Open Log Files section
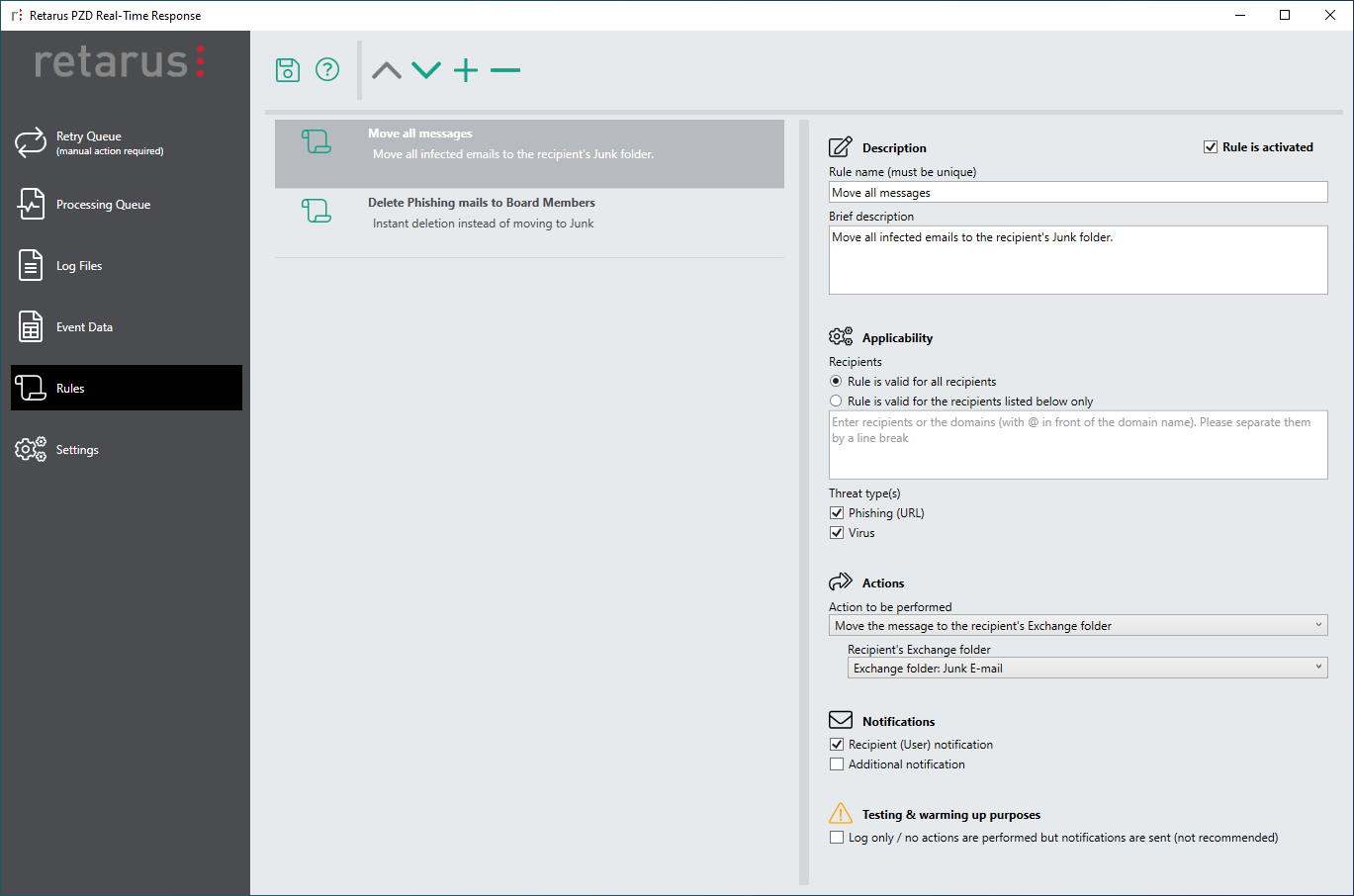 coord(127,265)
